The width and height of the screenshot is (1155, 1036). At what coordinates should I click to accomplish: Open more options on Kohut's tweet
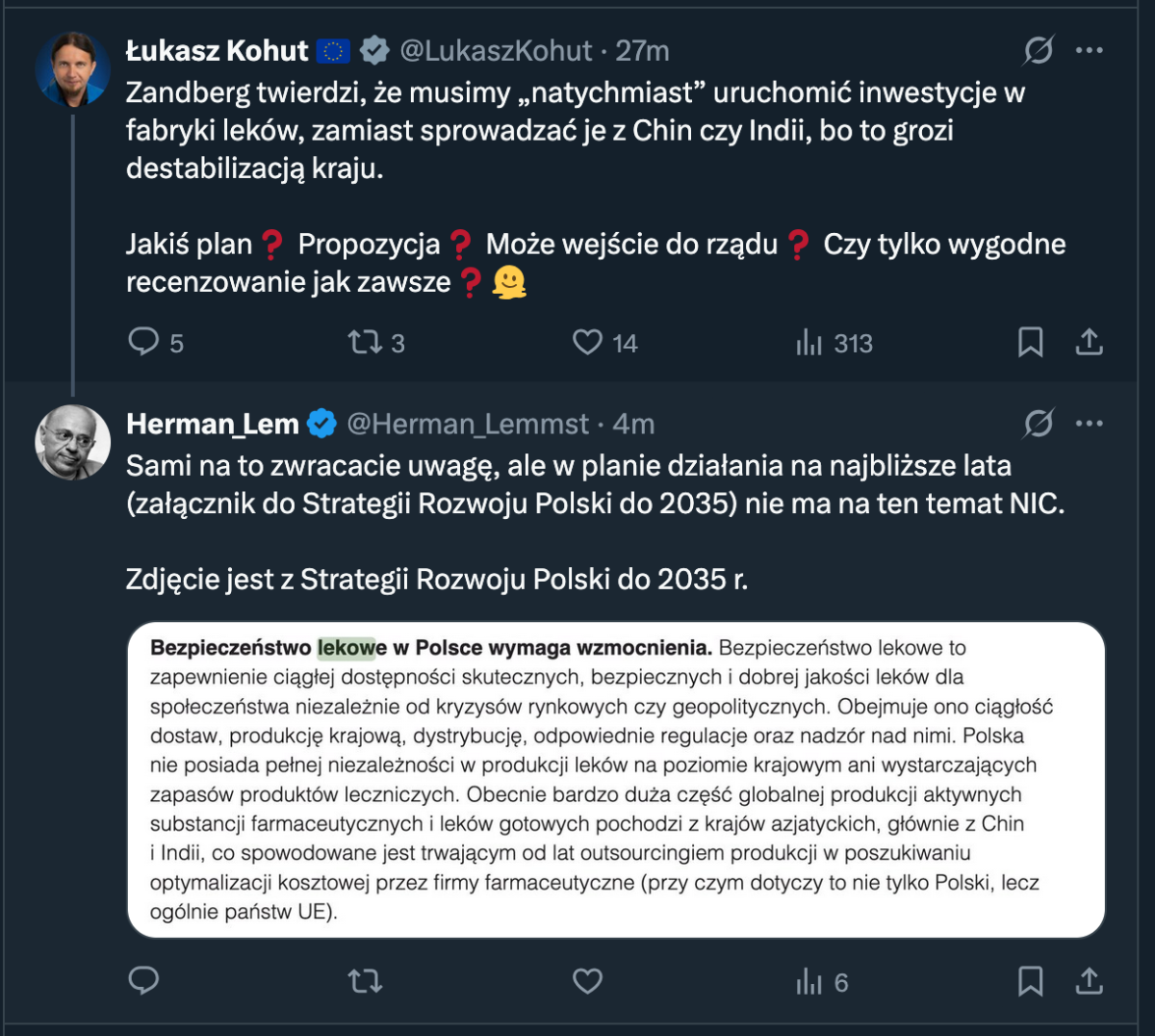[1089, 50]
